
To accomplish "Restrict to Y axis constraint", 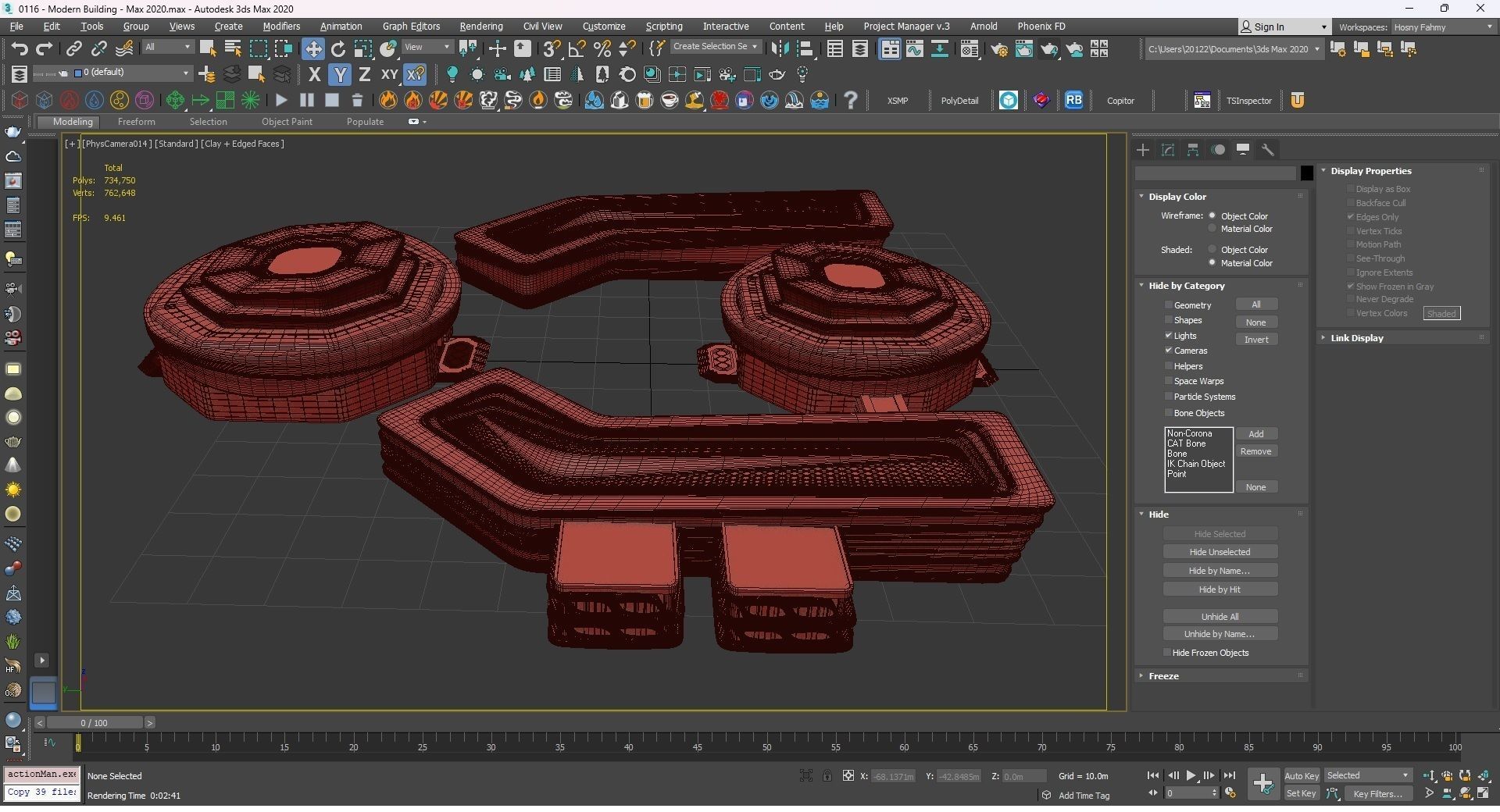I will click(339, 74).
